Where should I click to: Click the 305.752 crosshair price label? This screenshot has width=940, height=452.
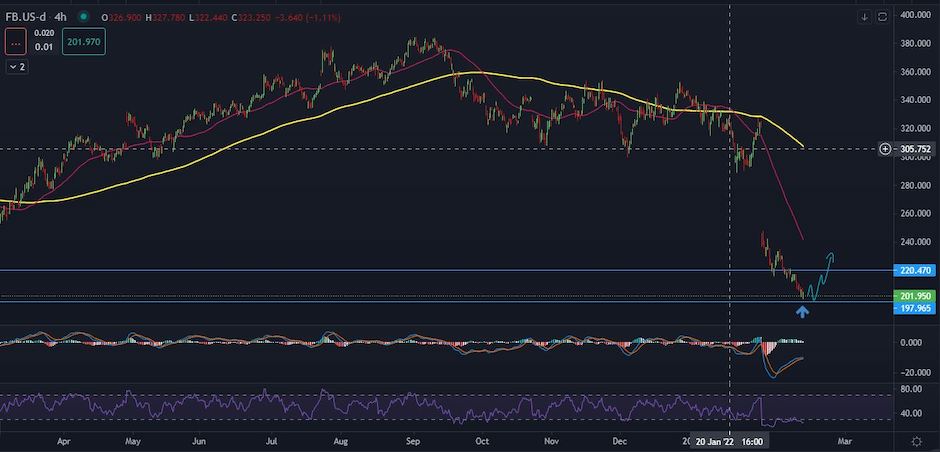tap(915, 149)
